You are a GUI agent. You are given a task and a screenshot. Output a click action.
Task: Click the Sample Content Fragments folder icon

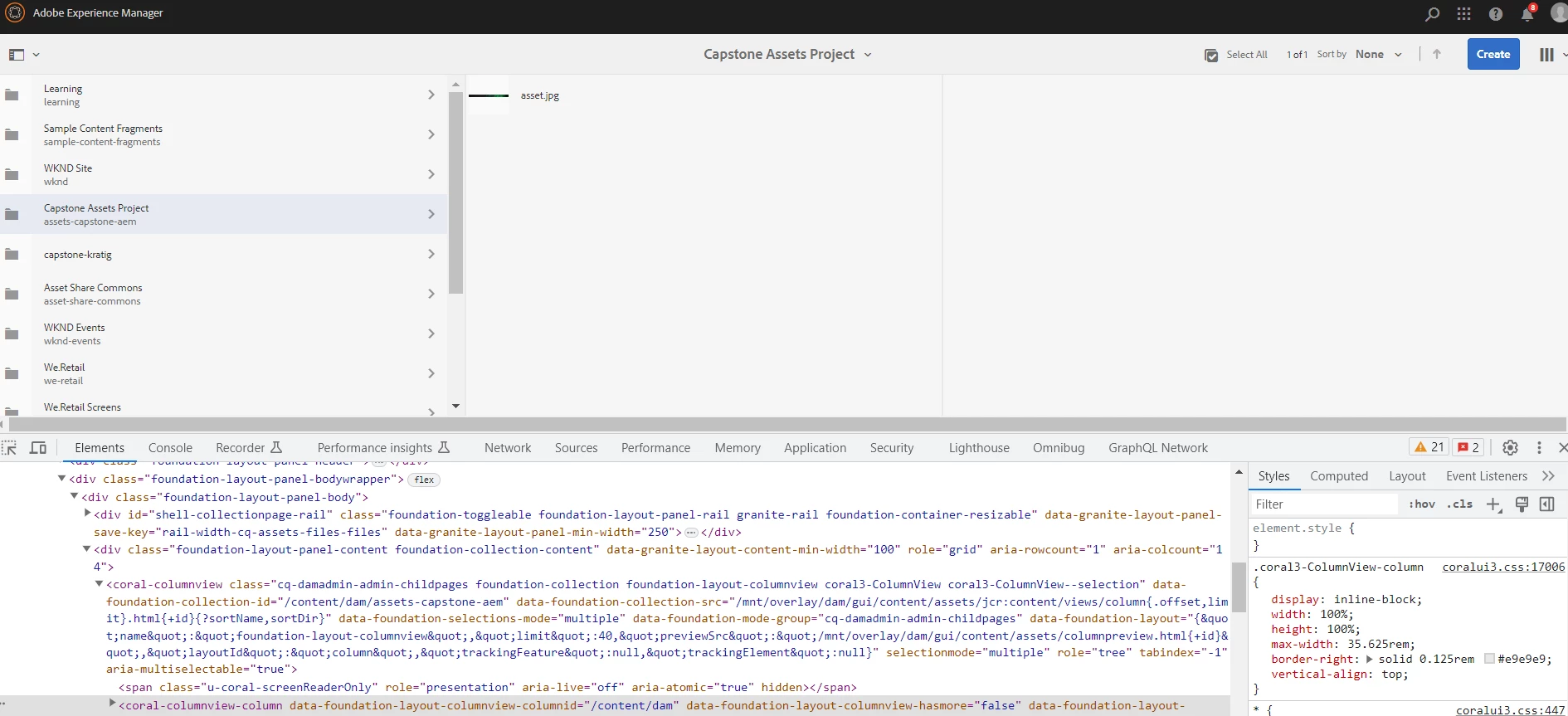(12, 134)
